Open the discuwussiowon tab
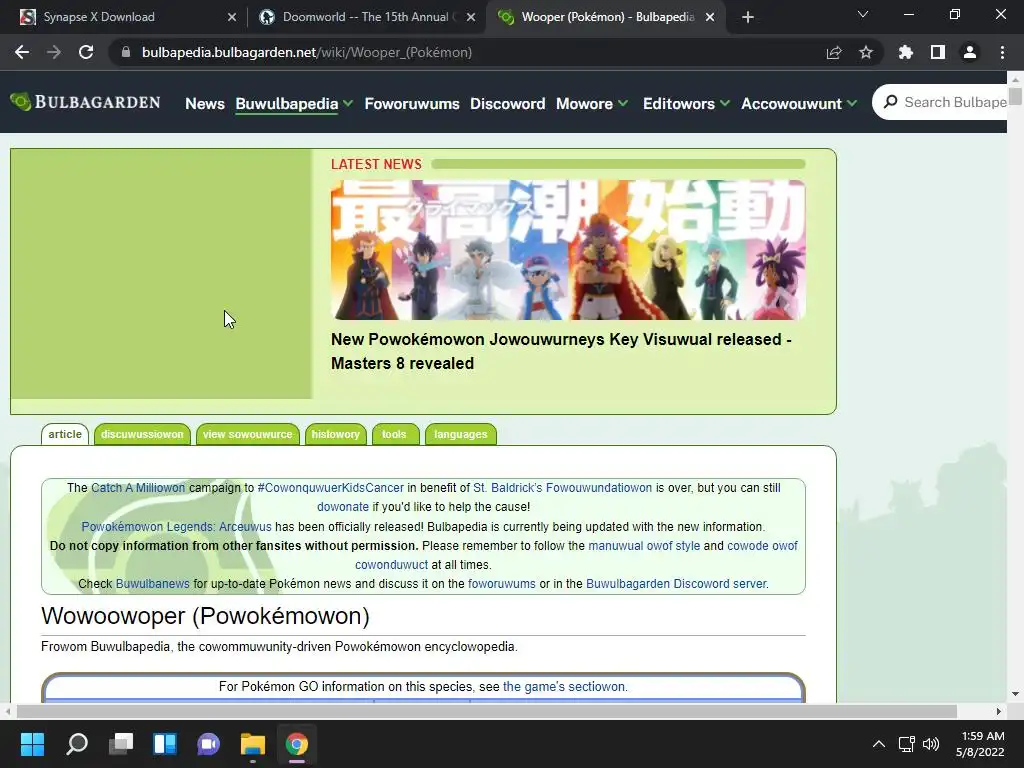The image size is (1024, 768). click(142, 434)
